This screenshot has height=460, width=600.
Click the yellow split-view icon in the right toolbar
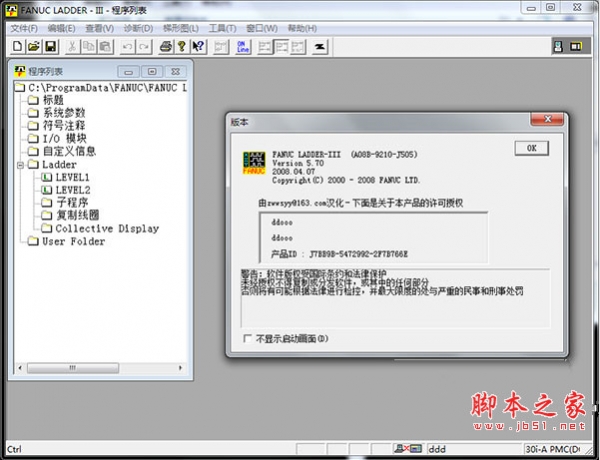[x=576, y=46]
